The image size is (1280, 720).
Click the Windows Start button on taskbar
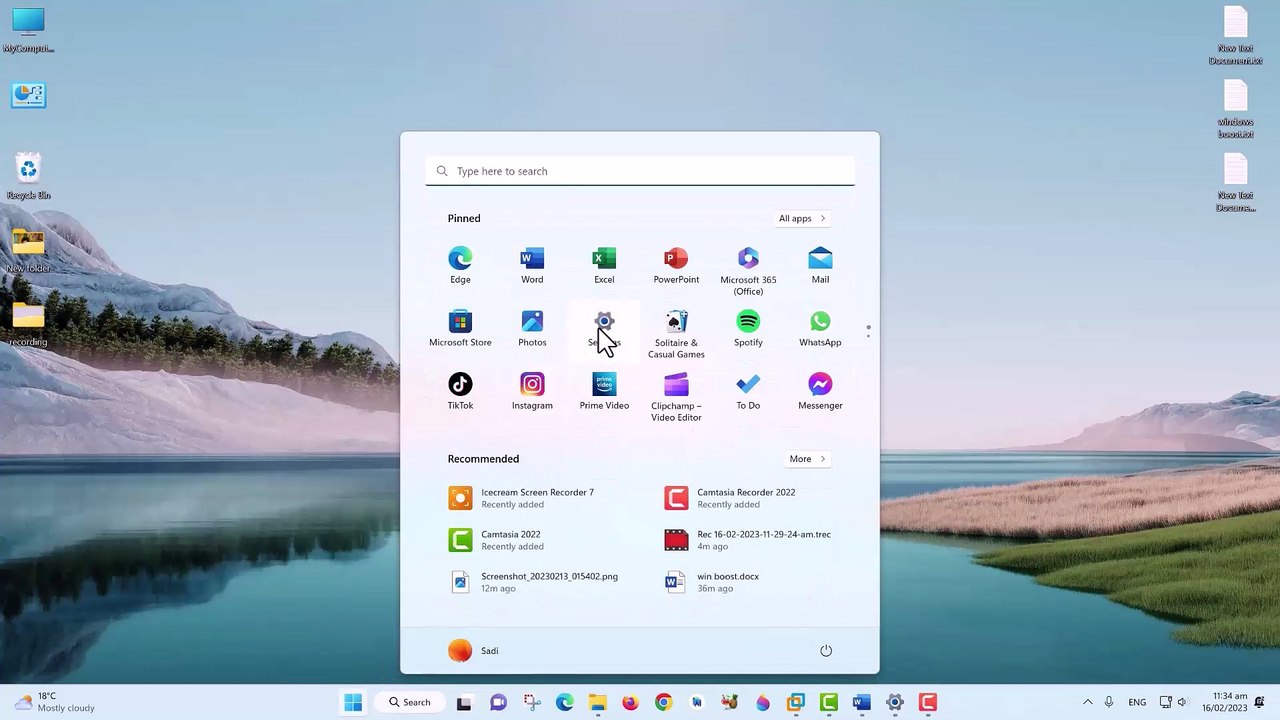point(353,702)
